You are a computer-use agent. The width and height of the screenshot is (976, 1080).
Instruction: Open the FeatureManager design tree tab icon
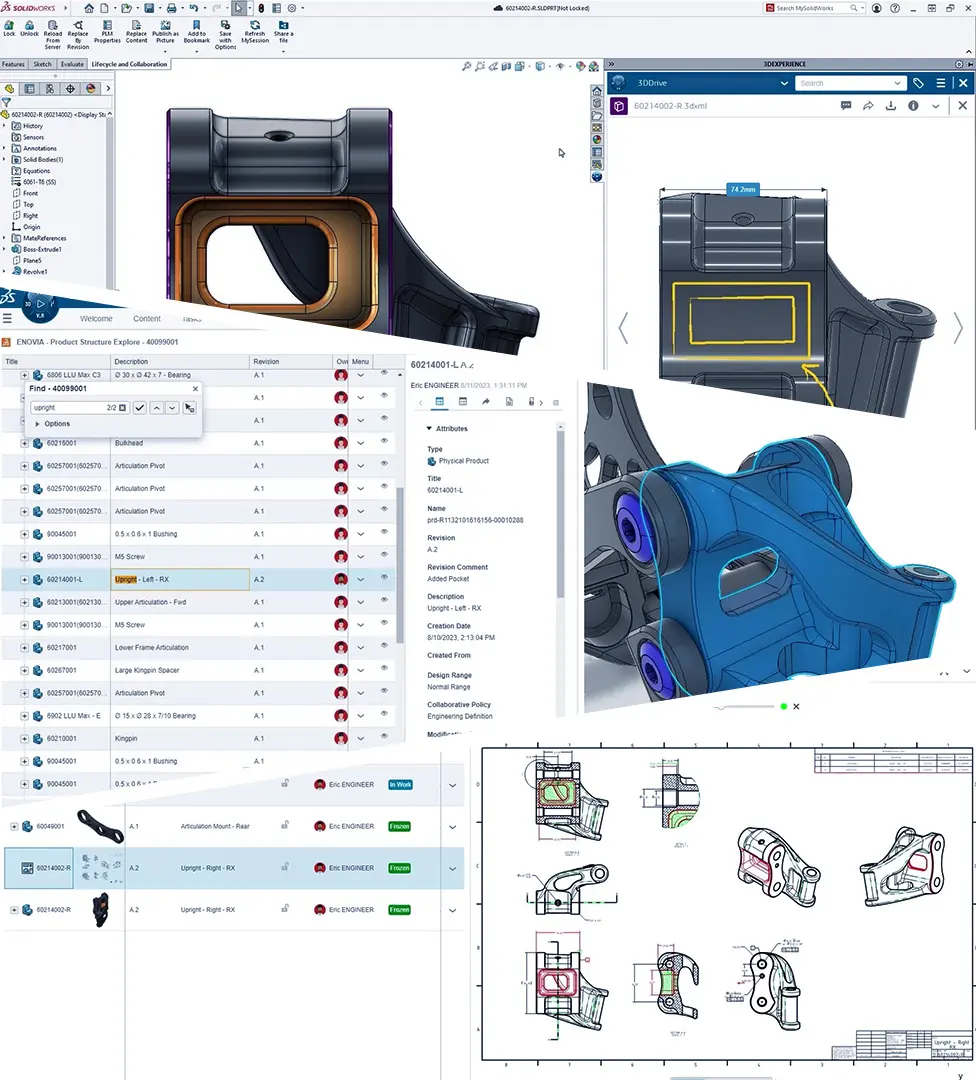10,88
